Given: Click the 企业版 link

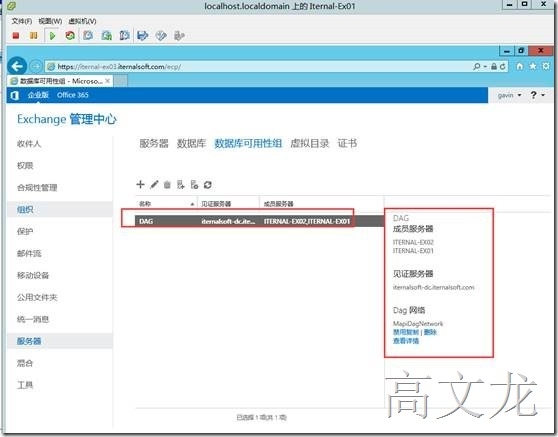Looking at the screenshot, I should 38,95.
